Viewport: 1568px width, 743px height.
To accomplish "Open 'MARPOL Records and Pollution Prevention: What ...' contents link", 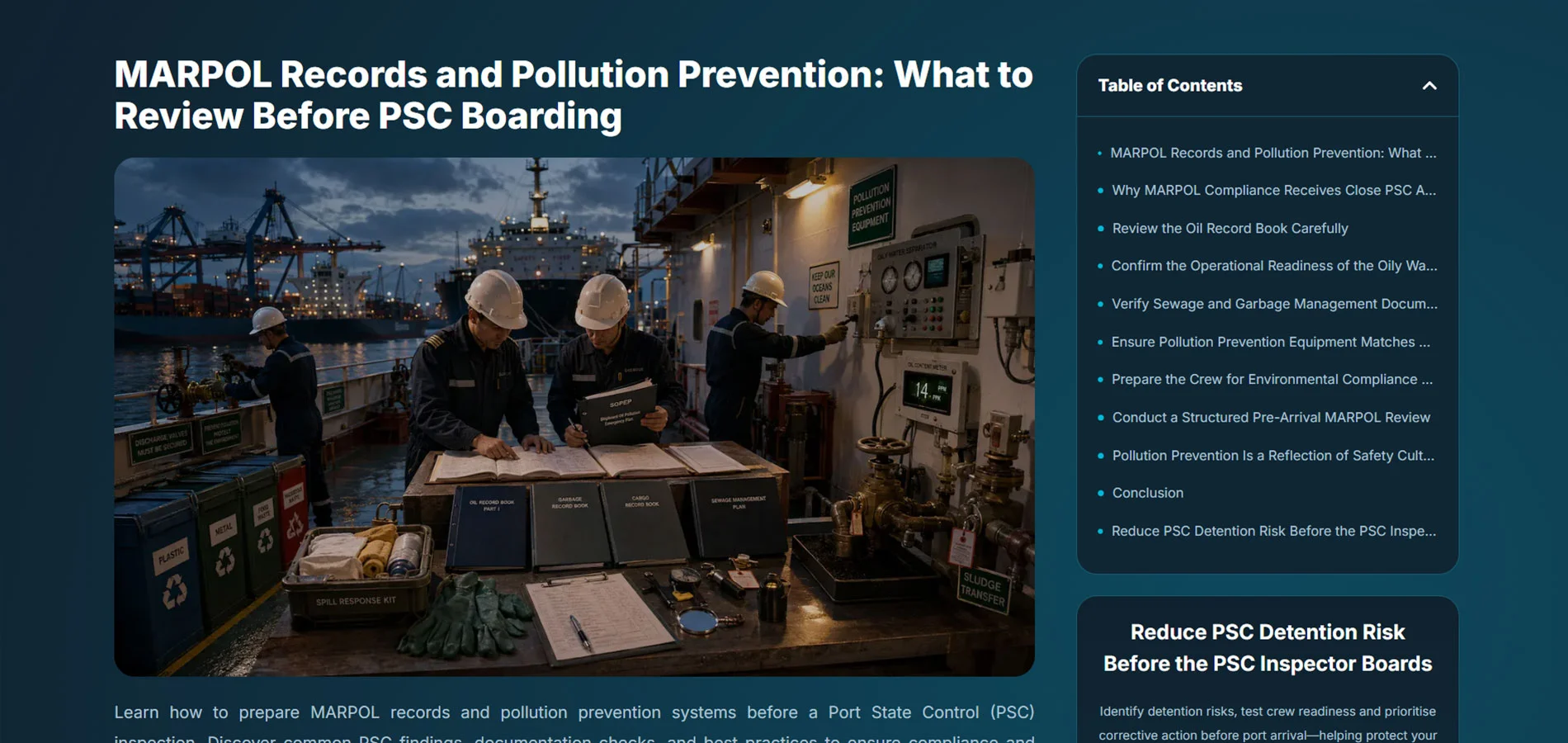I will click(x=1273, y=153).
